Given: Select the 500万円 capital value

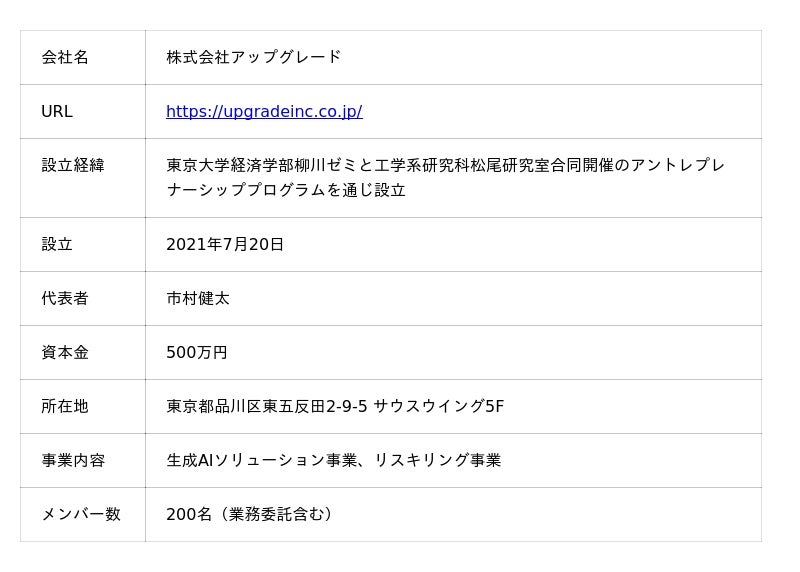Looking at the screenshot, I should [197, 353].
